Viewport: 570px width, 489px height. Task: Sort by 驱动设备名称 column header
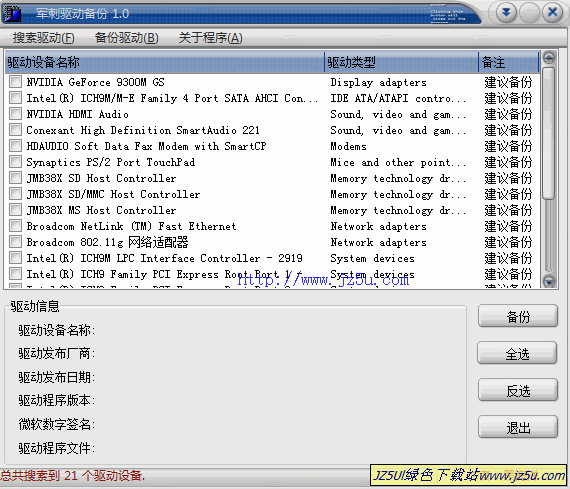point(165,62)
